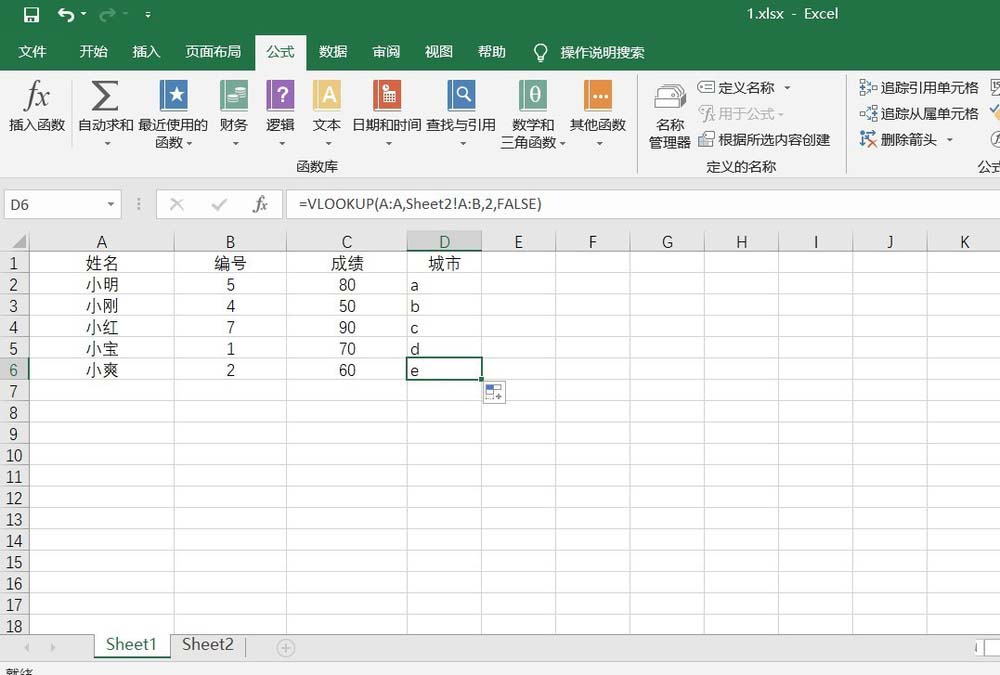Switch to the 帮助 ribbon tab
Screen dimensions: 1000x675
pos(492,52)
